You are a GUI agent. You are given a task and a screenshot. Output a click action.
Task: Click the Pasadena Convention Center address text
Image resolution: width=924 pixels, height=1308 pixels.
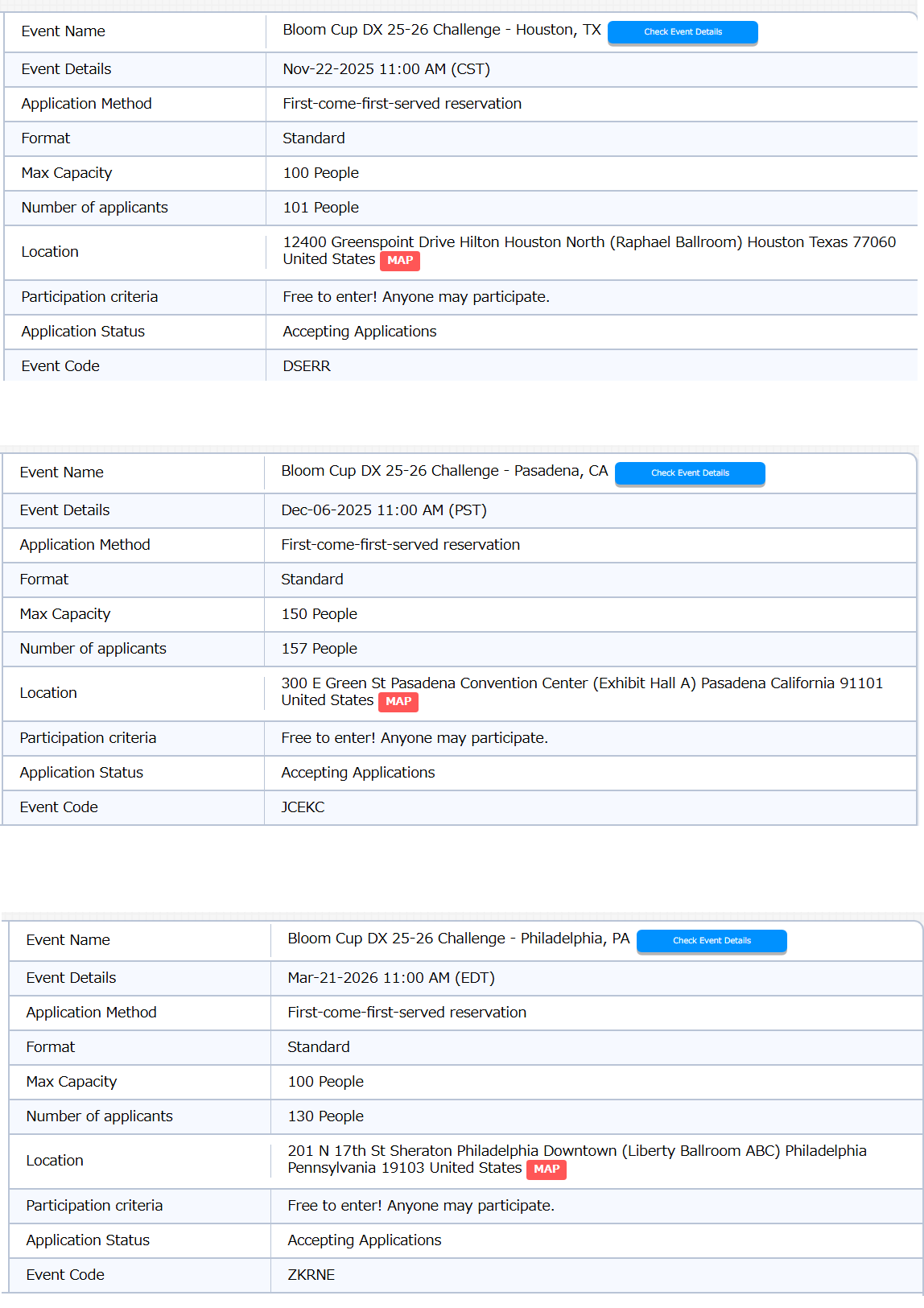pyautogui.click(x=582, y=691)
